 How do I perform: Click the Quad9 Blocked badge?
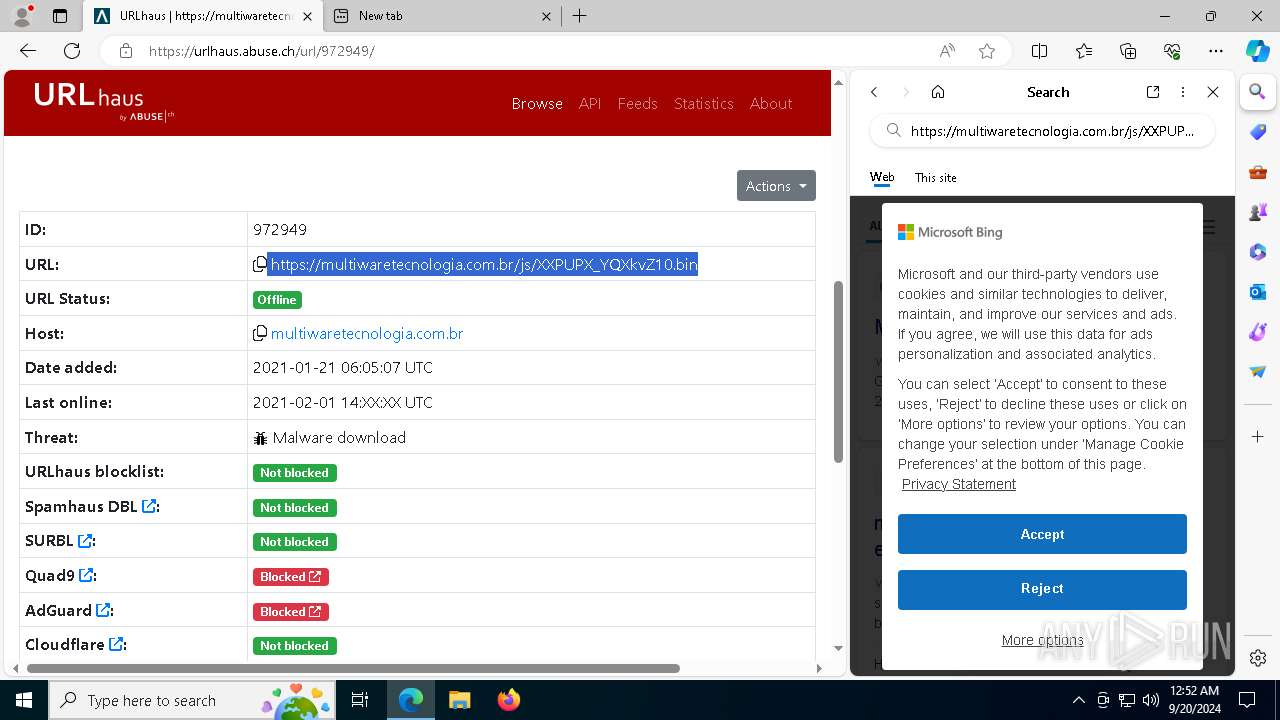290,577
